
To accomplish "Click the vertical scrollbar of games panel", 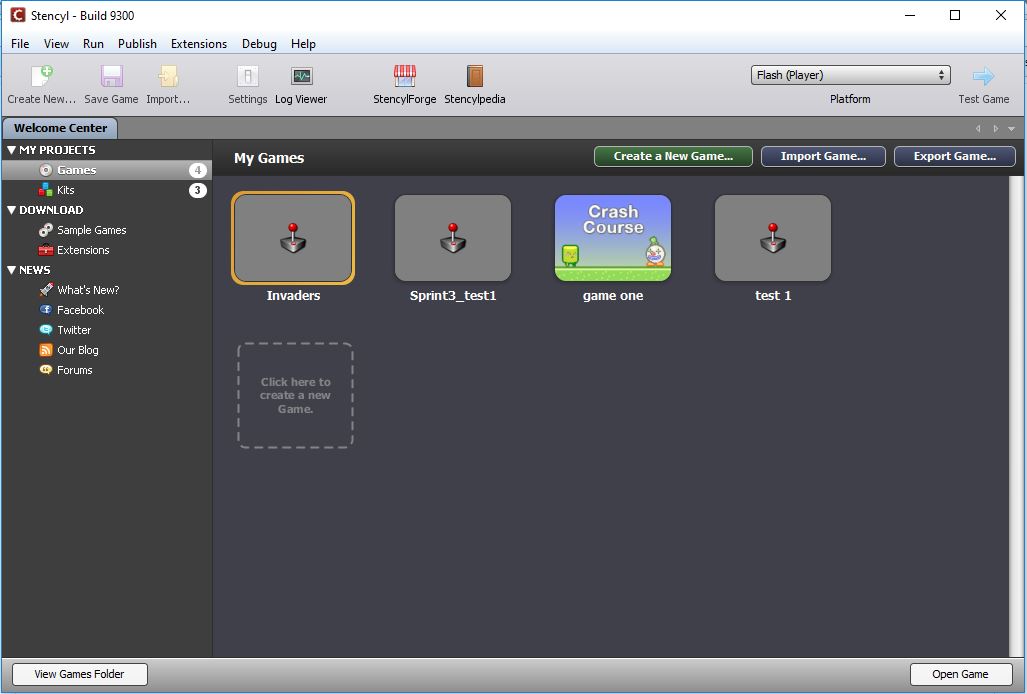I will click(x=1016, y=416).
